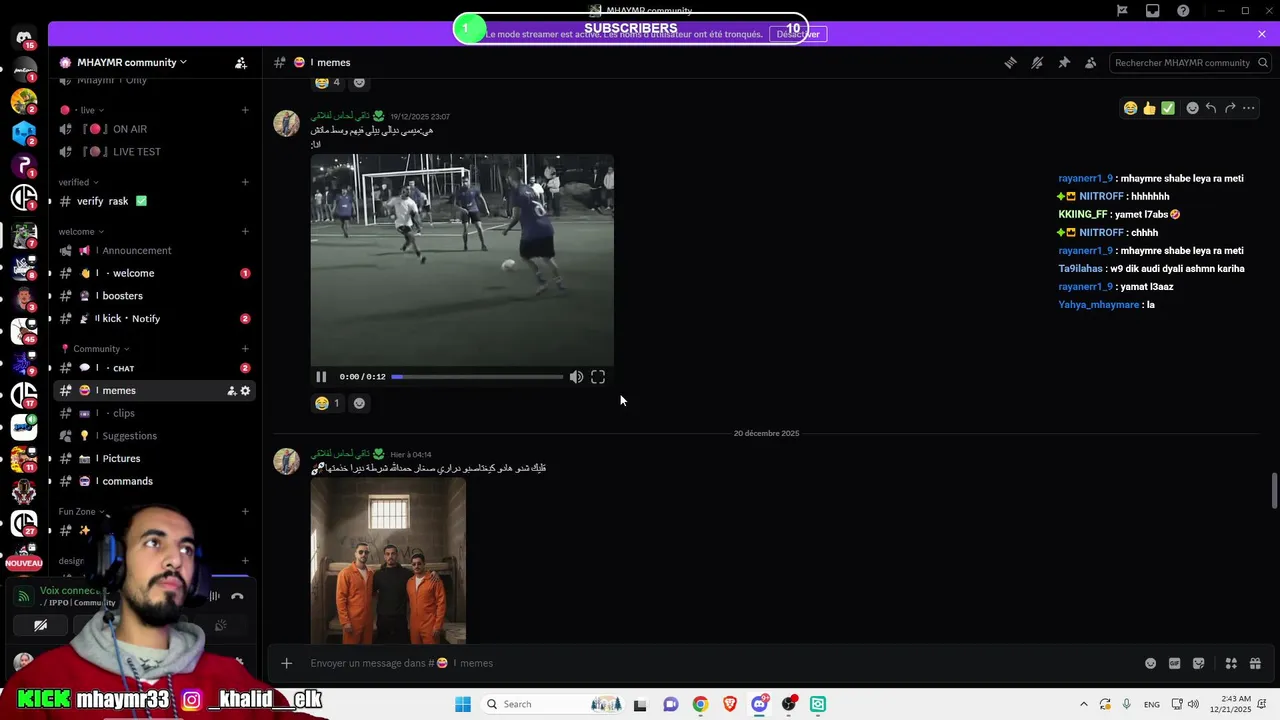Click invite people icon beside server name

pos(241,62)
